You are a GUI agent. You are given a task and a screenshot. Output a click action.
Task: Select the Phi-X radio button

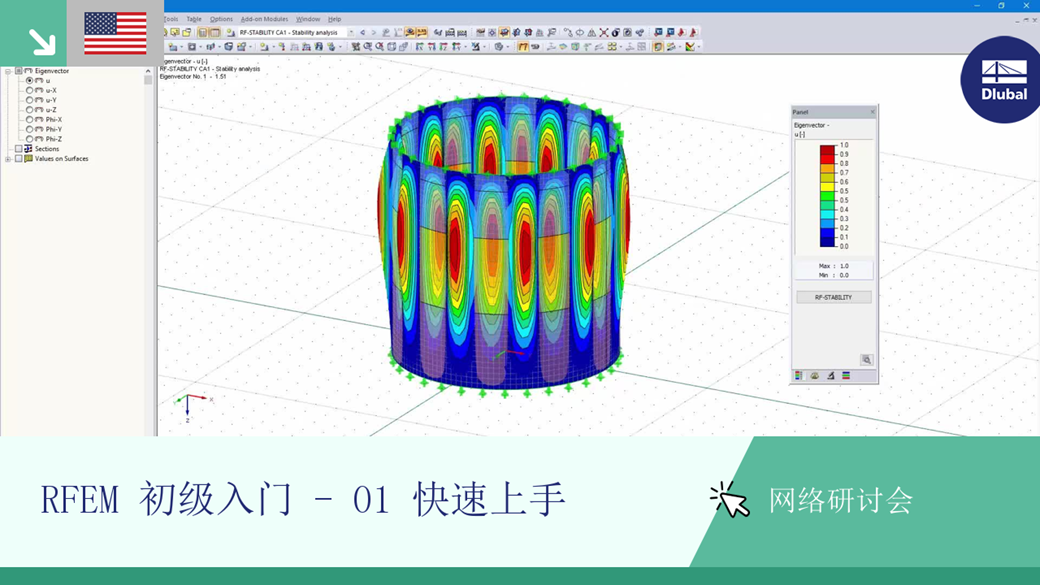coord(29,120)
